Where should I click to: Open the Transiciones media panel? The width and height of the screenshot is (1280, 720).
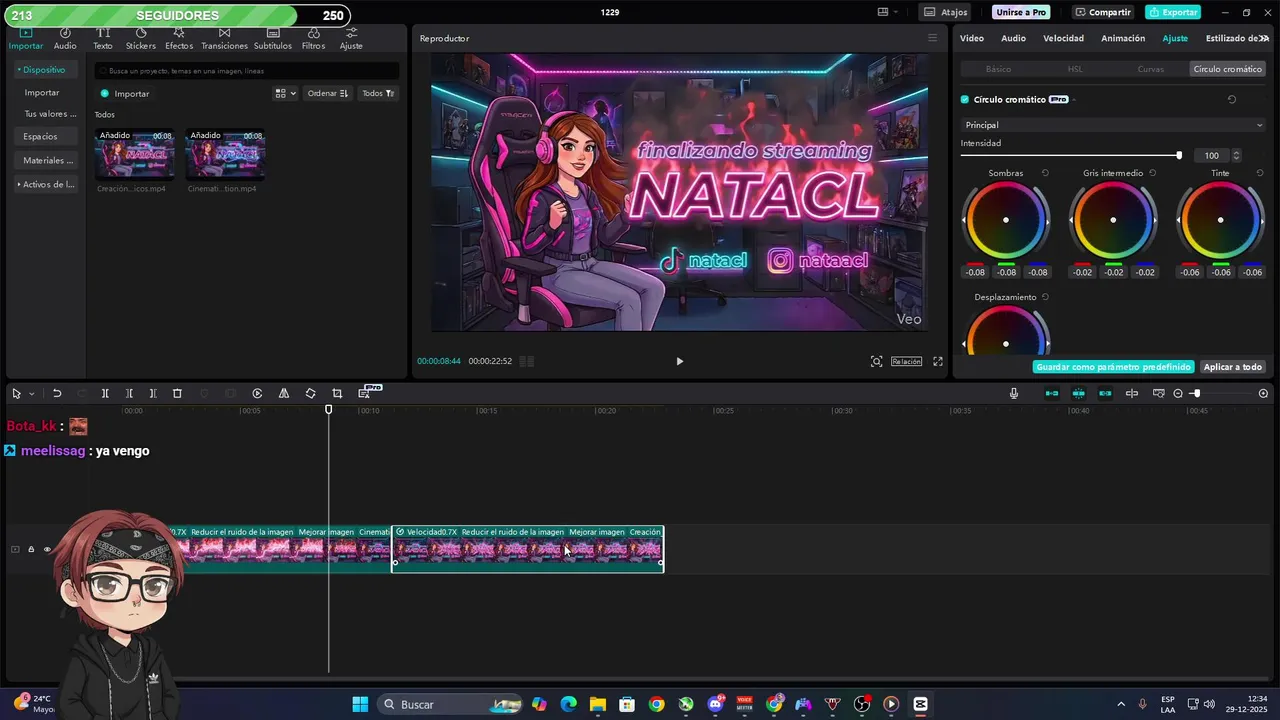(224, 39)
